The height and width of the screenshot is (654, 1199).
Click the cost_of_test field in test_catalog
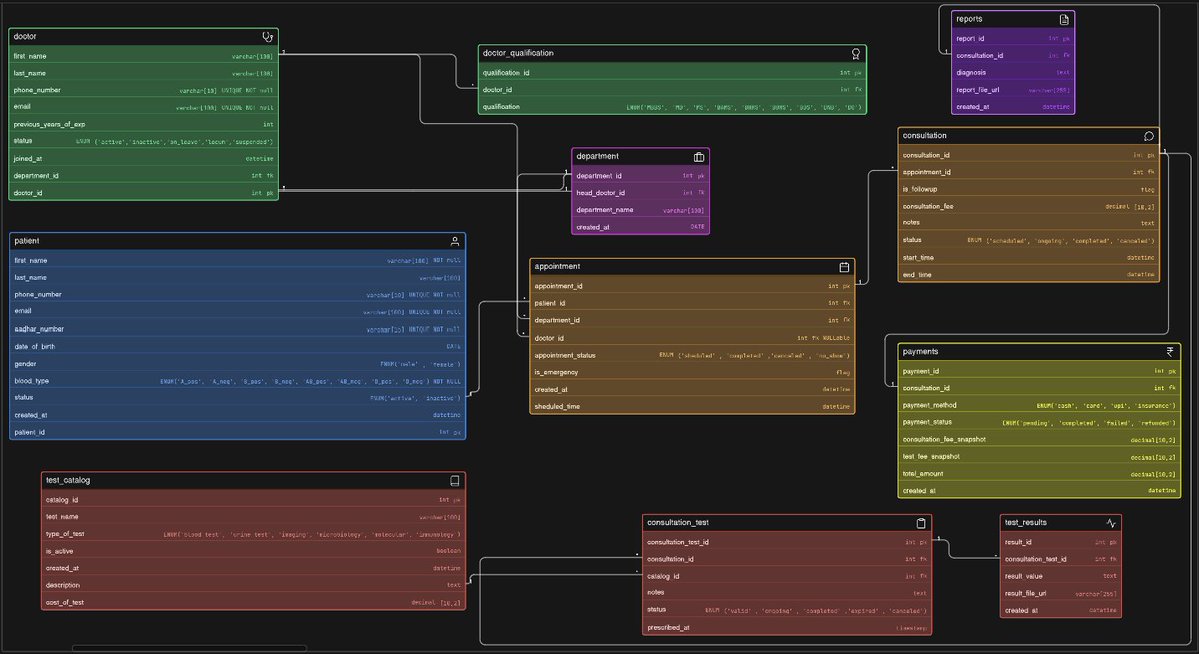(250, 602)
